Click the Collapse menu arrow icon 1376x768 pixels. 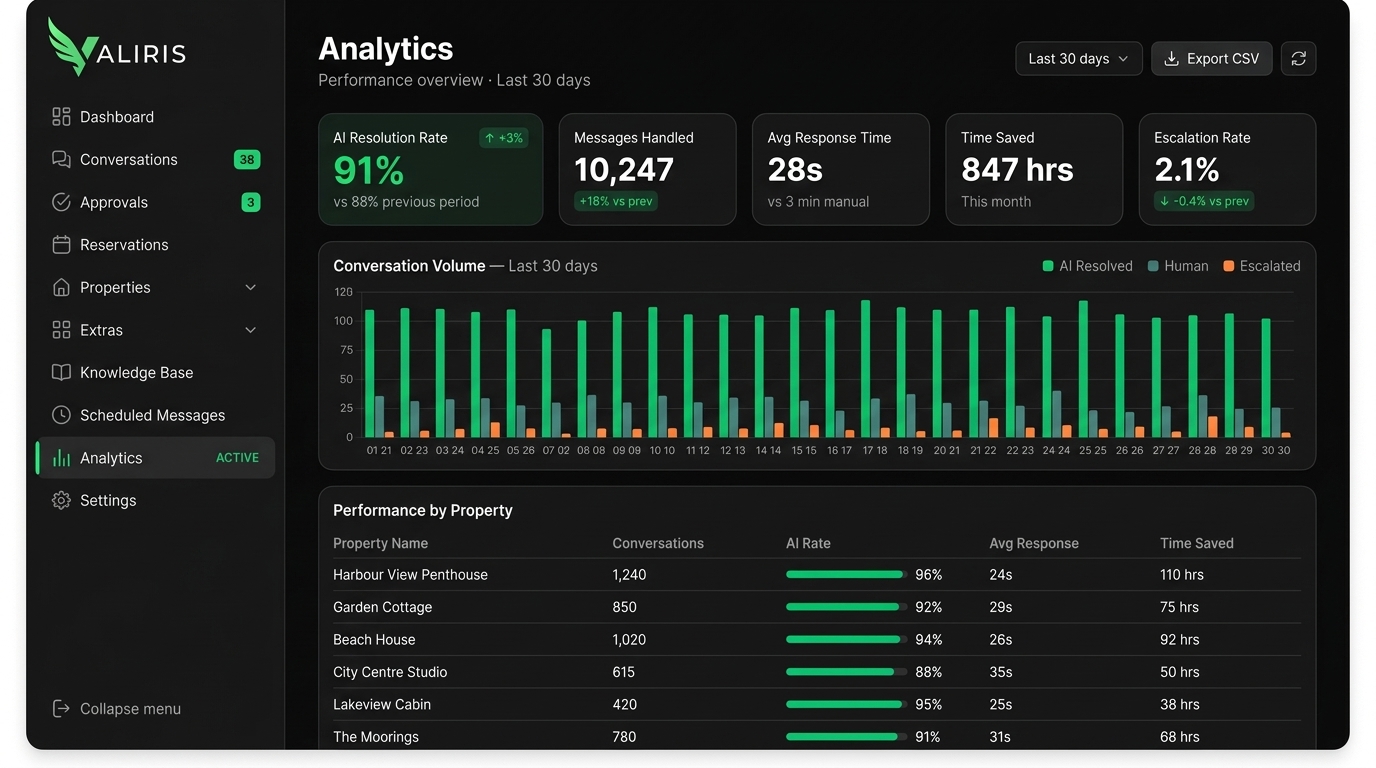pos(61,709)
